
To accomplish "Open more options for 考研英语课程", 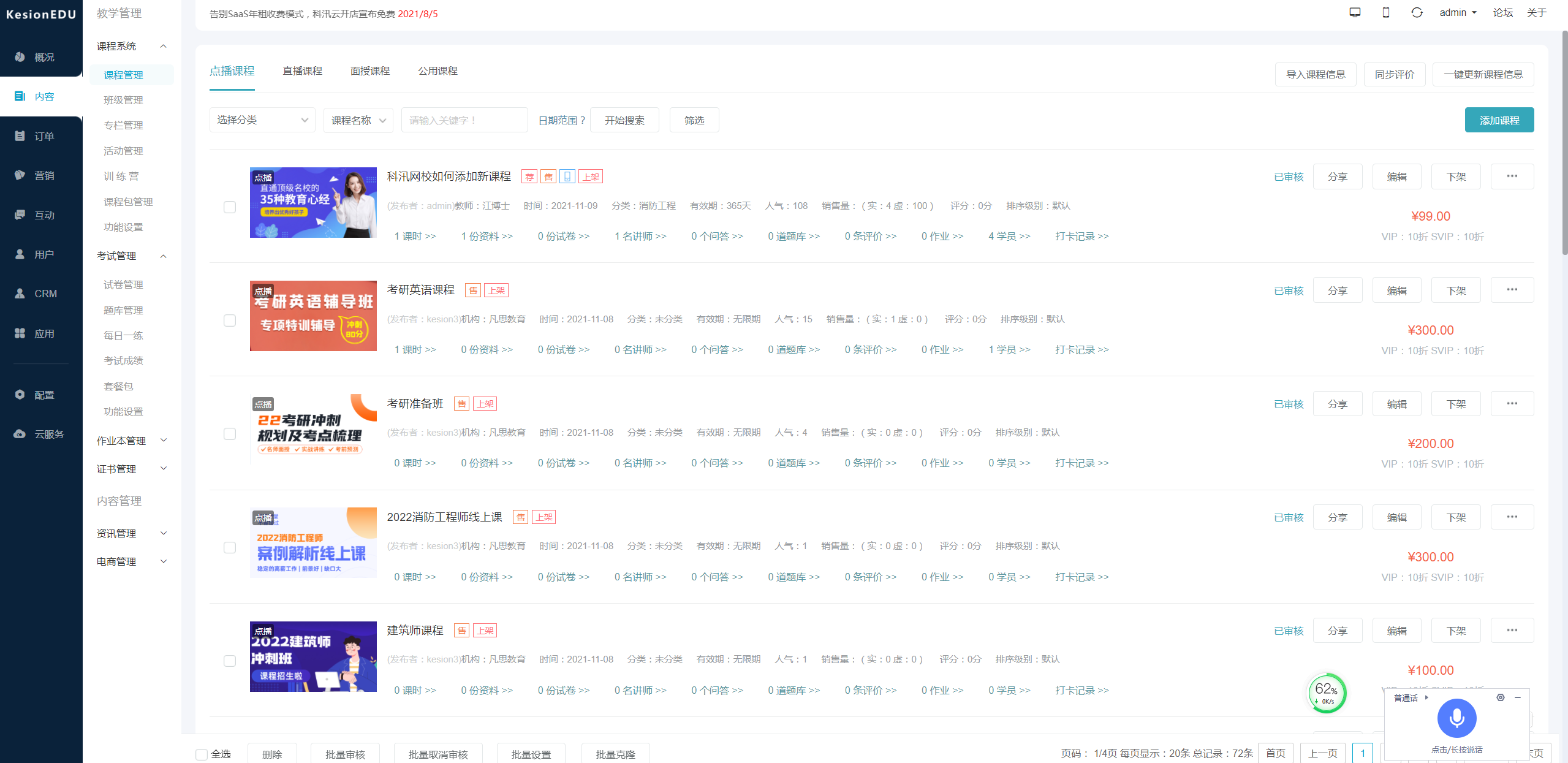I will (x=1512, y=290).
